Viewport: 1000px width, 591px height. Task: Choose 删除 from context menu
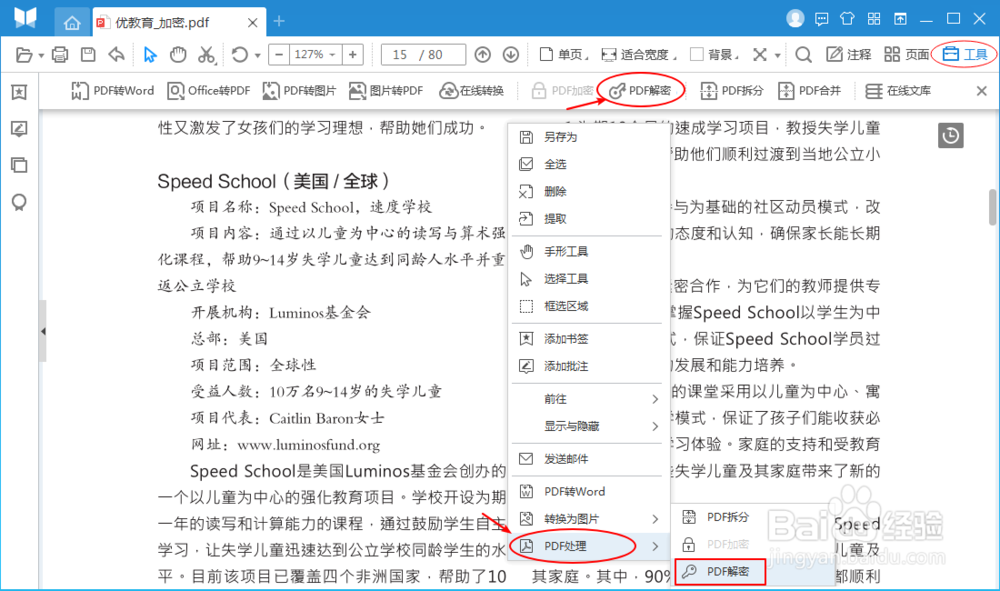(x=590, y=192)
